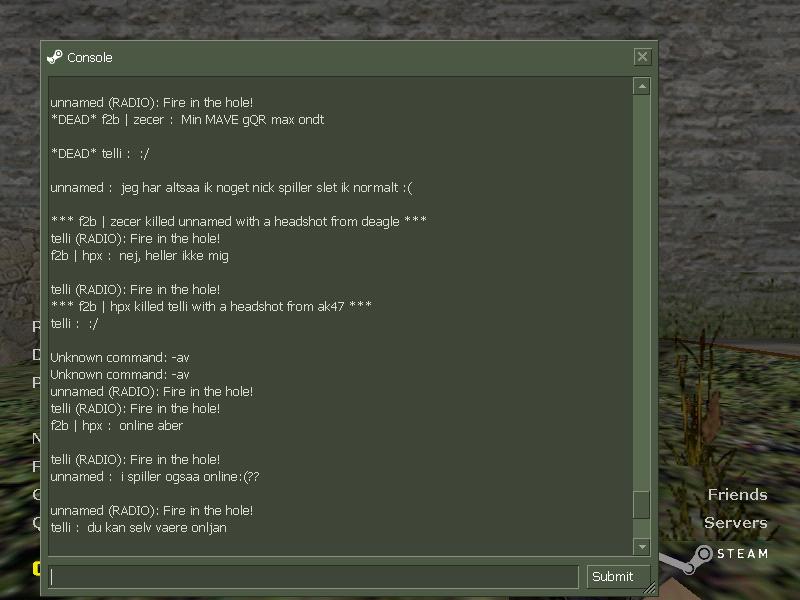Viewport: 800px width, 600px height.
Task: Close the Console window
Action: 642,57
